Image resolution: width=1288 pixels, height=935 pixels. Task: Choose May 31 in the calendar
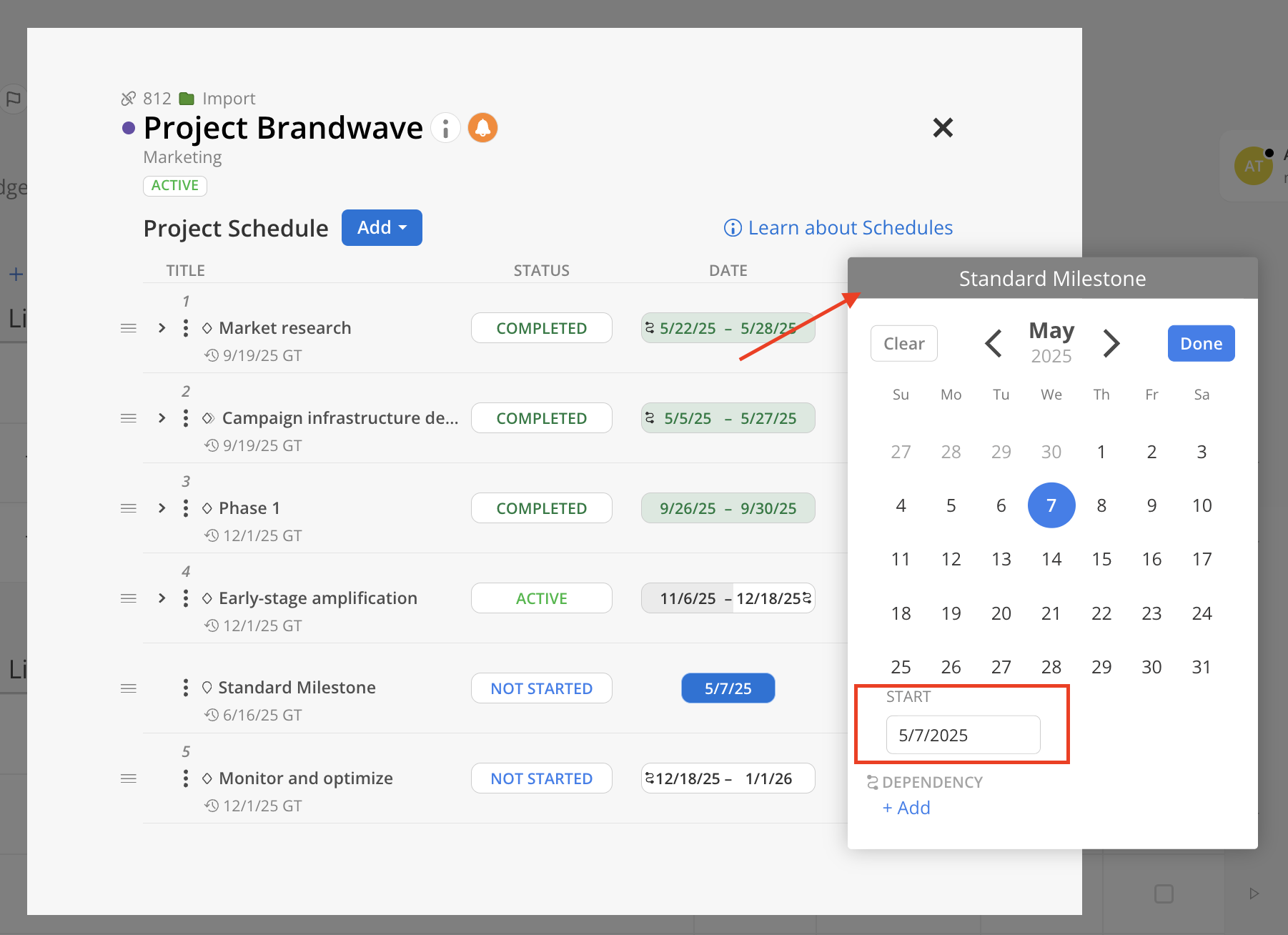(x=1202, y=667)
